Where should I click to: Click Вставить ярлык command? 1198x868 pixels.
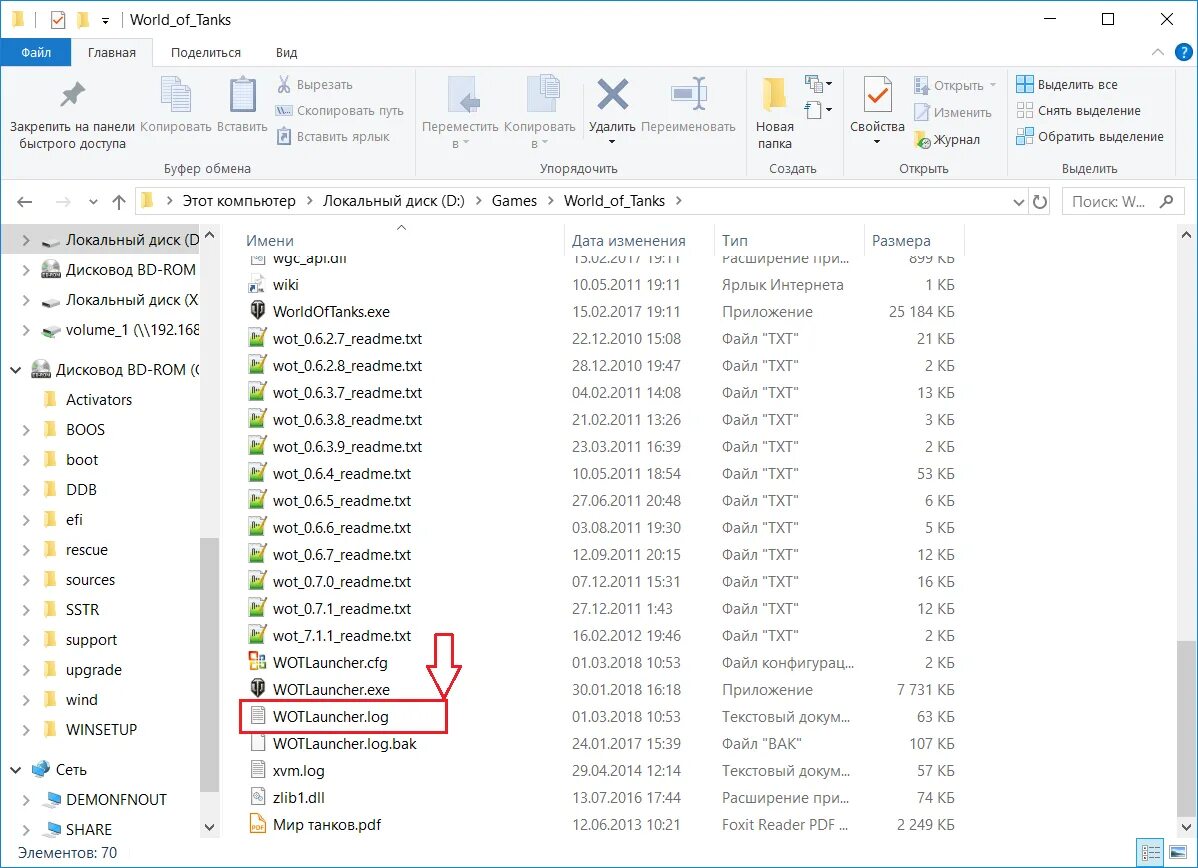[333, 137]
